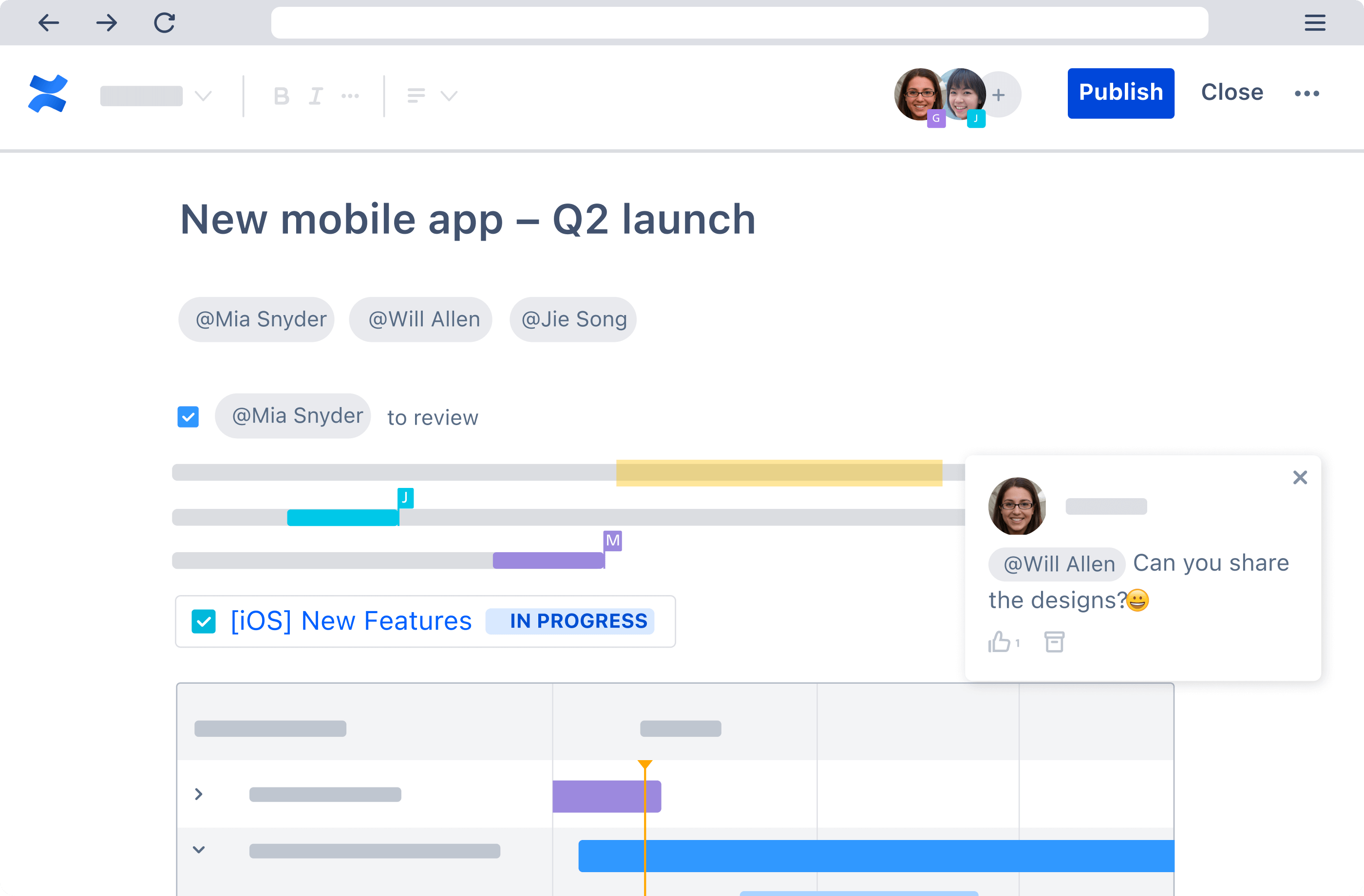This screenshot has height=896, width=1364.
Task: Click the Close button
Action: pyautogui.click(x=1231, y=92)
